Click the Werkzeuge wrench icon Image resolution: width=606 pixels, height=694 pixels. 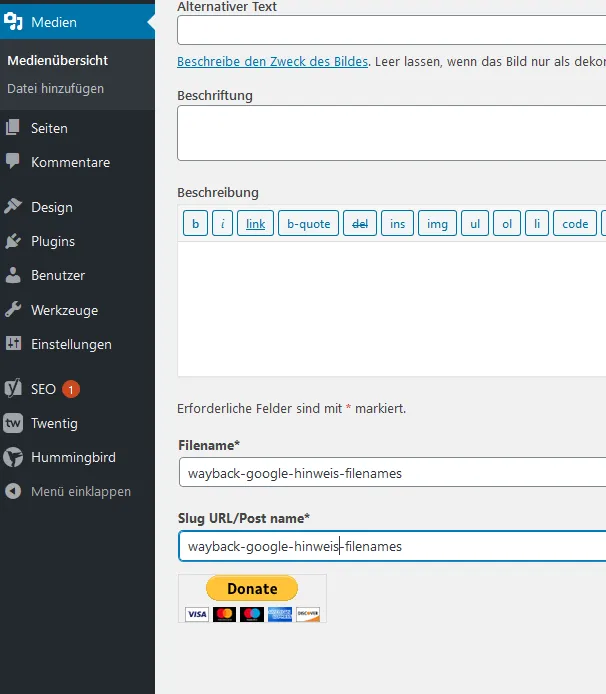coord(13,309)
